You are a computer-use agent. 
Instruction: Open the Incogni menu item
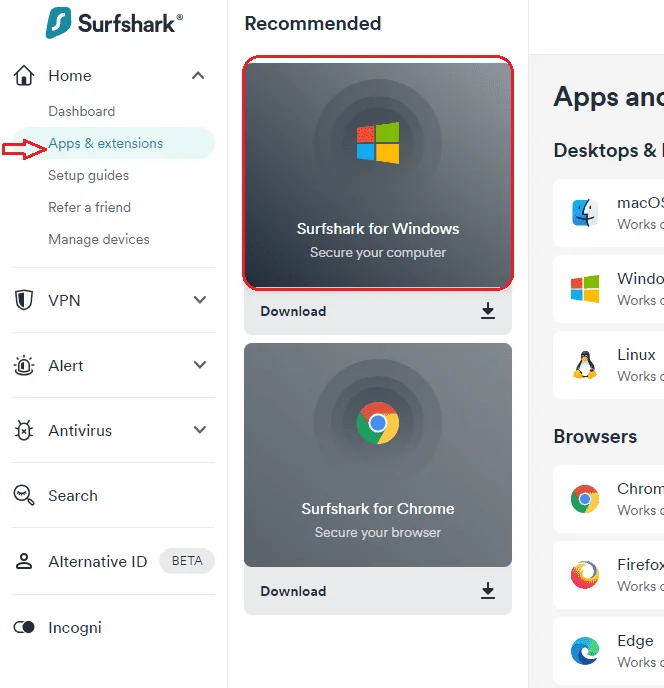coord(75,627)
